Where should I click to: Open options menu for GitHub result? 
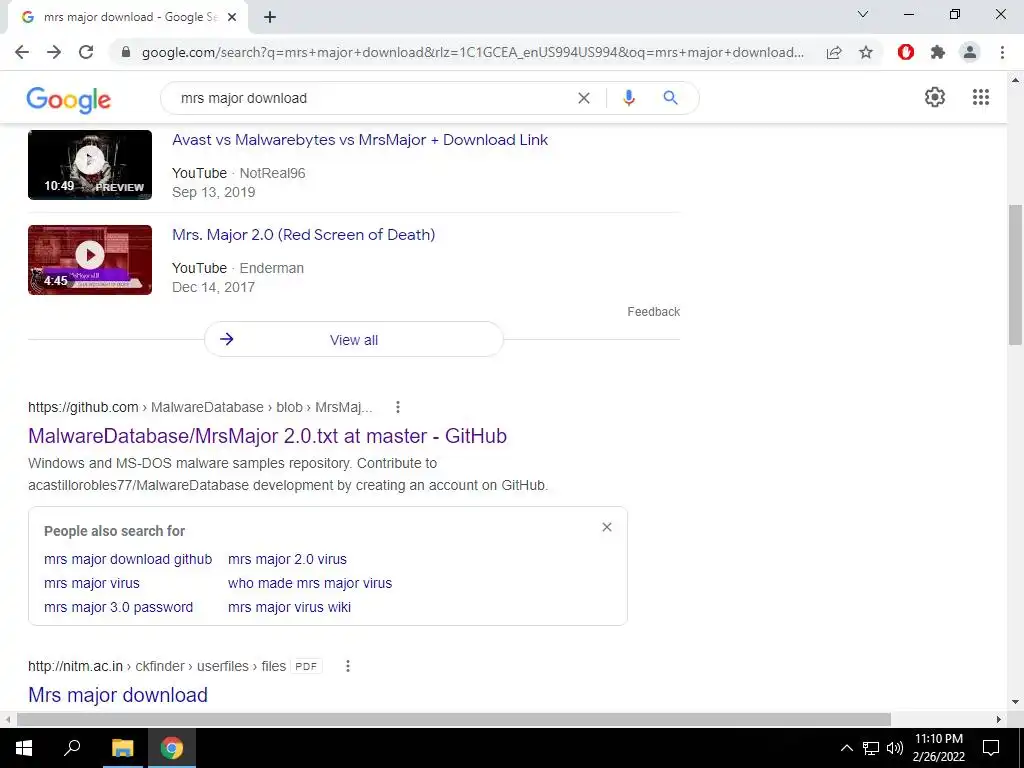click(398, 408)
